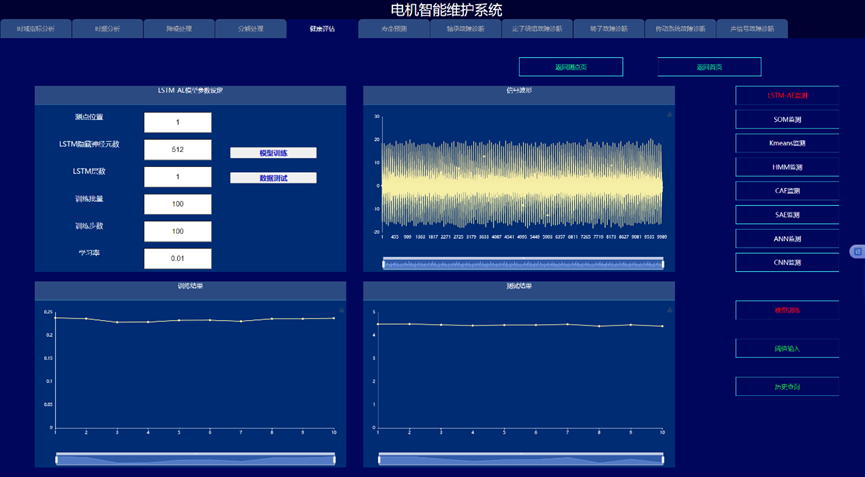Click the save icon on the training results chart
Viewport: 865px width, 477px height.
[x=341, y=311]
